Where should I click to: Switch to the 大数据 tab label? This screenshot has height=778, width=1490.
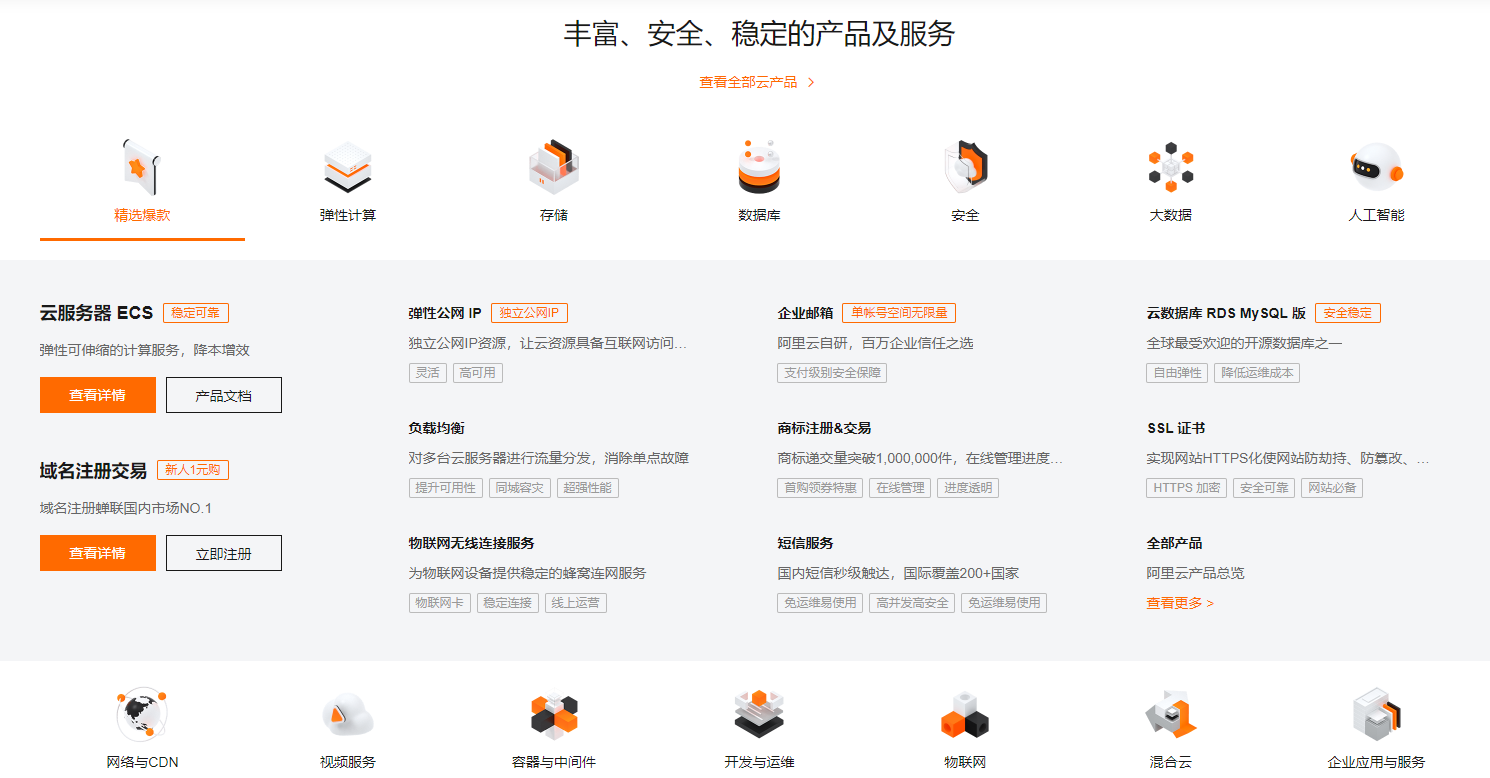click(x=1171, y=215)
